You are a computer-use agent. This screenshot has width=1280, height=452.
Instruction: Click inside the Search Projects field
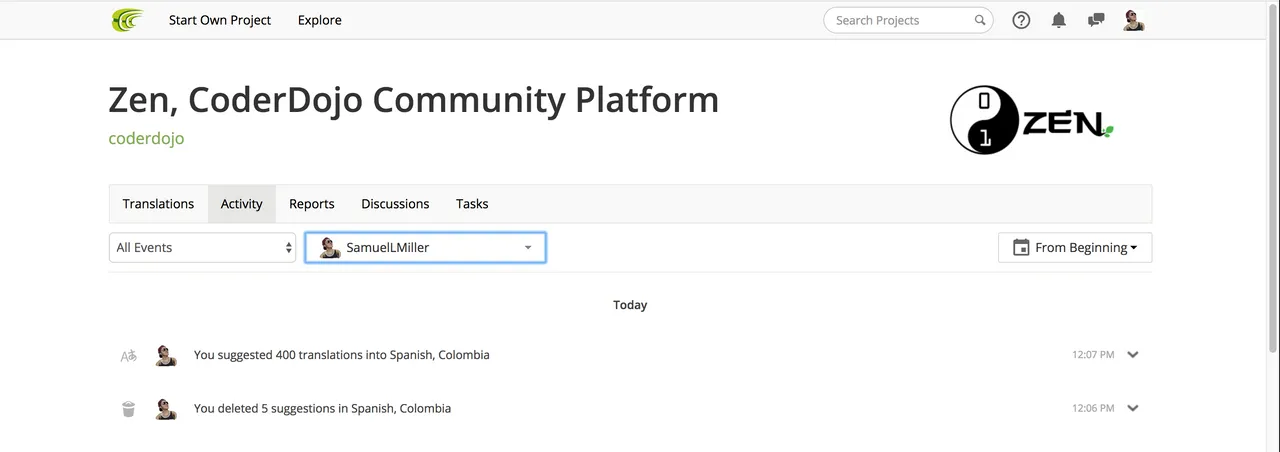[908, 20]
